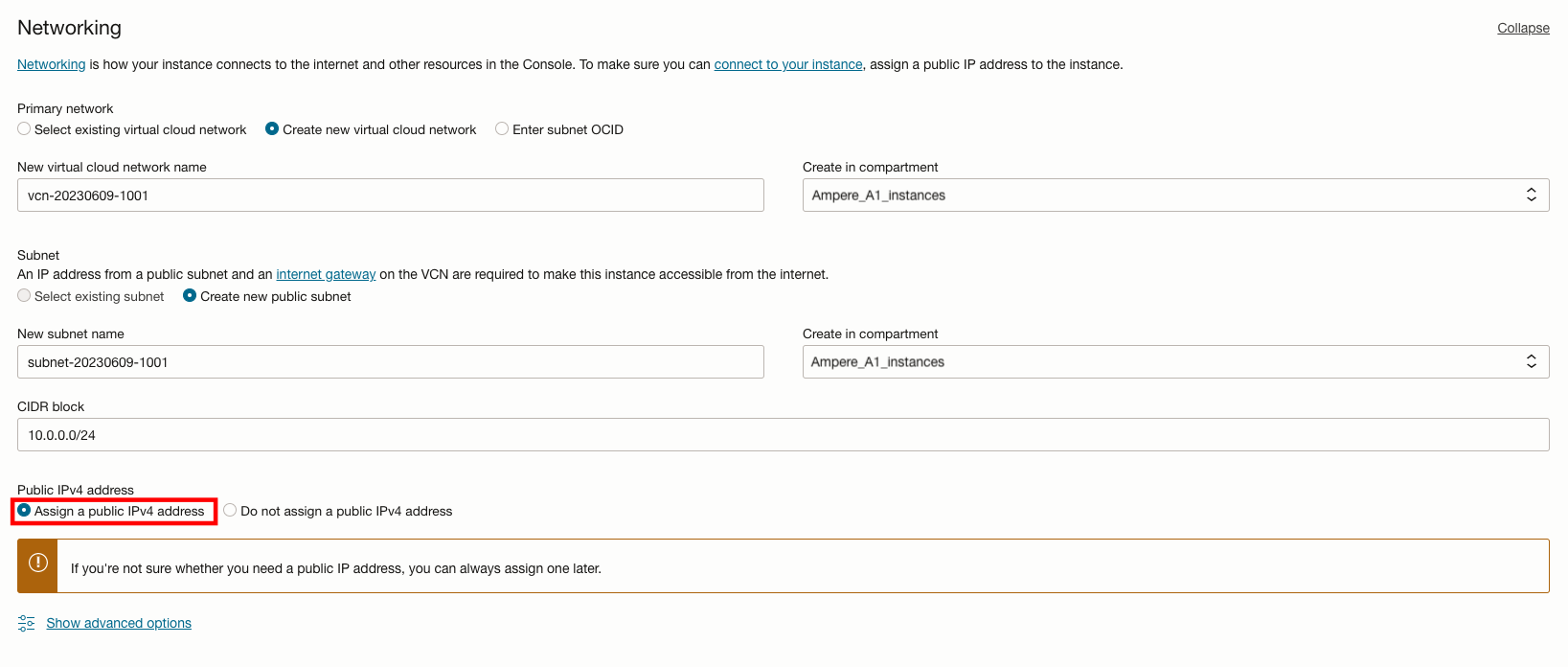Follow the internet gateway link
The image size is (1568, 667).
pyautogui.click(x=326, y=274)
